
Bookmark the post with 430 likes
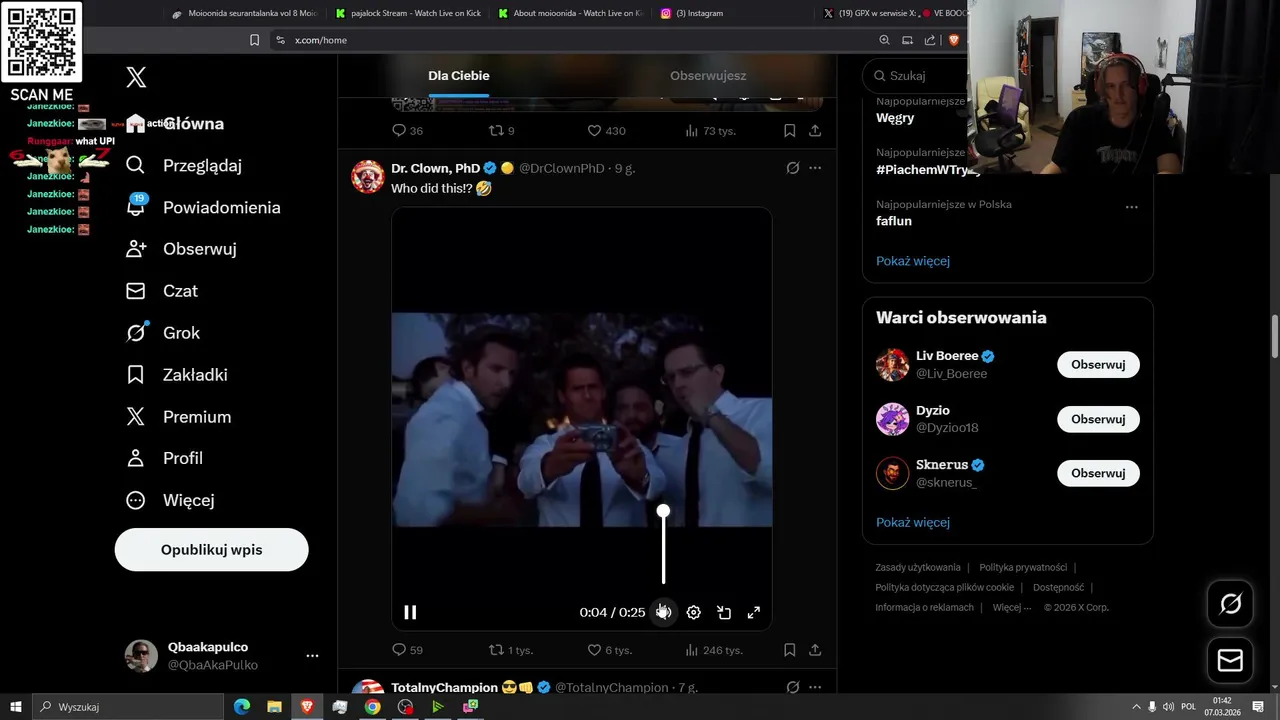(x=789, y=131)
